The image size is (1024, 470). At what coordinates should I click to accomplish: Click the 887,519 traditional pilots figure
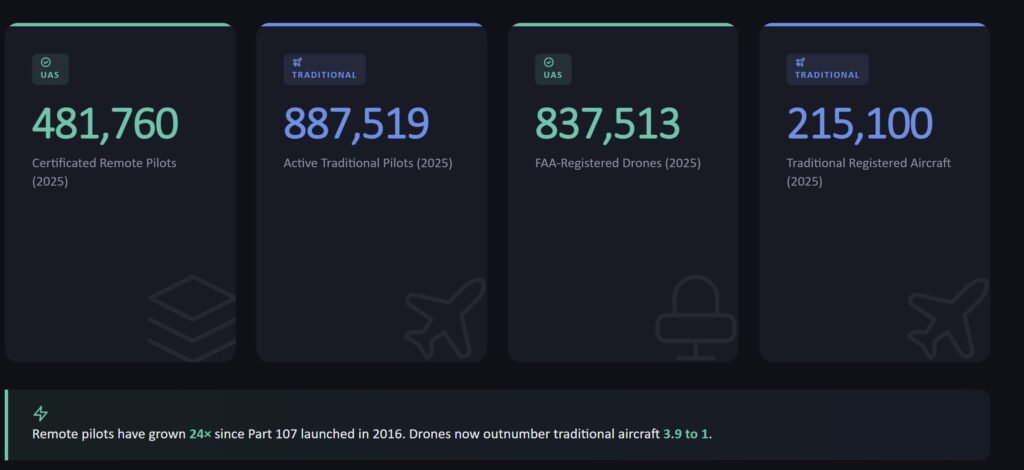[356, 123]
